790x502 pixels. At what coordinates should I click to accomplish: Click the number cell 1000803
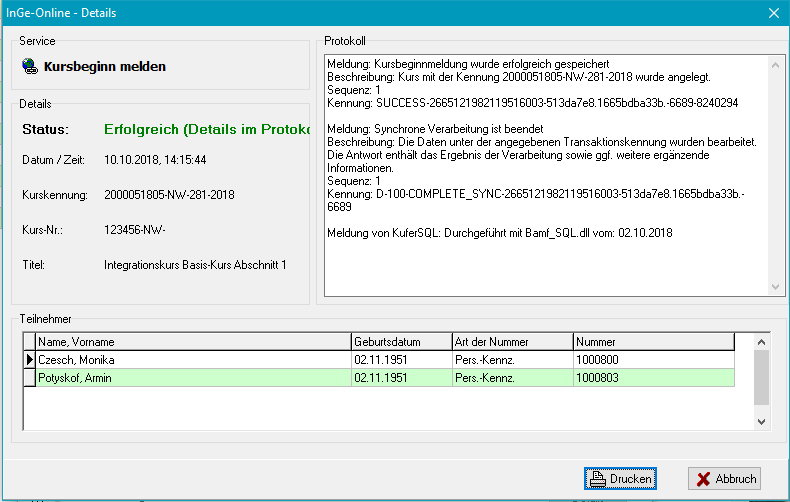654,378
